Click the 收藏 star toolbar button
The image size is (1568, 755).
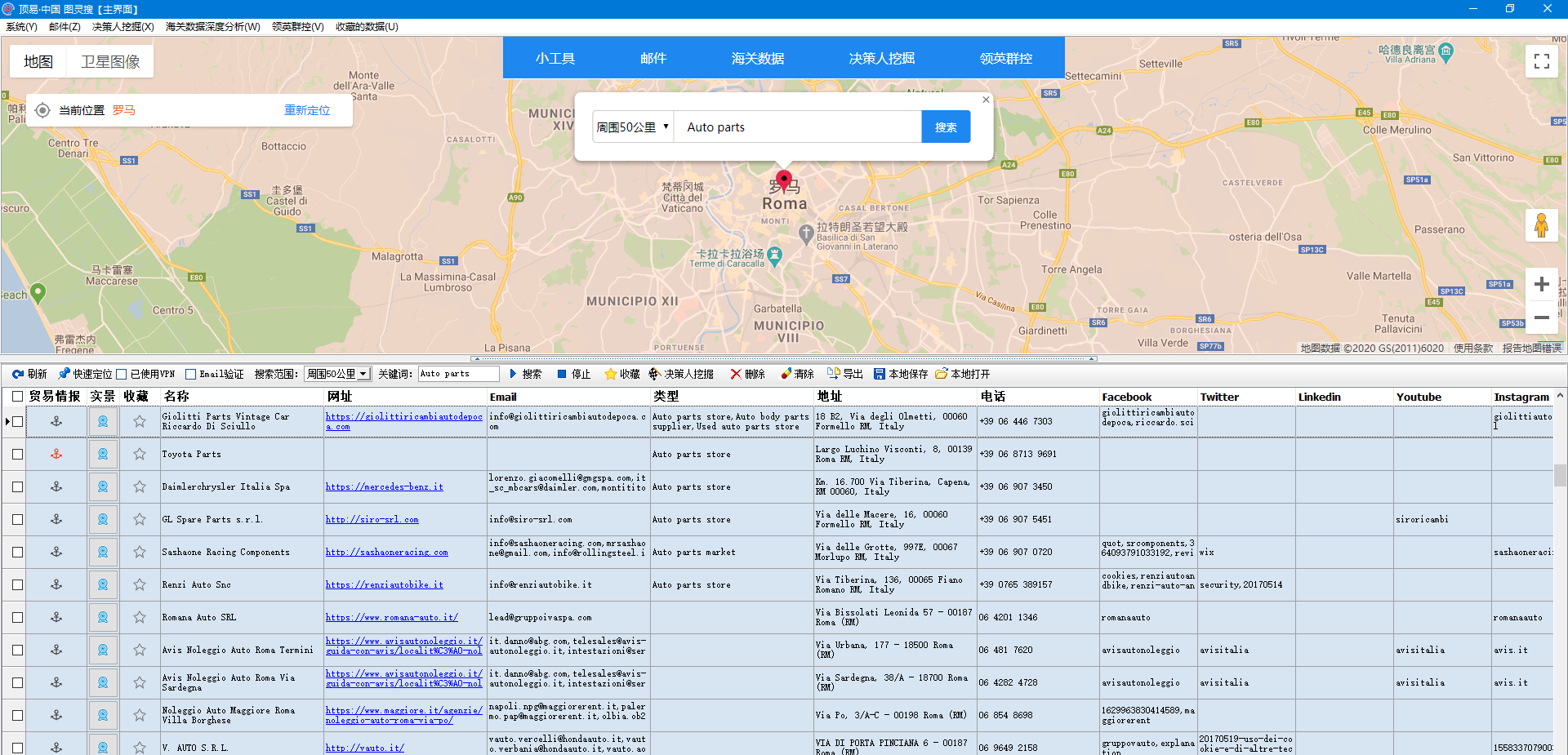621,374
